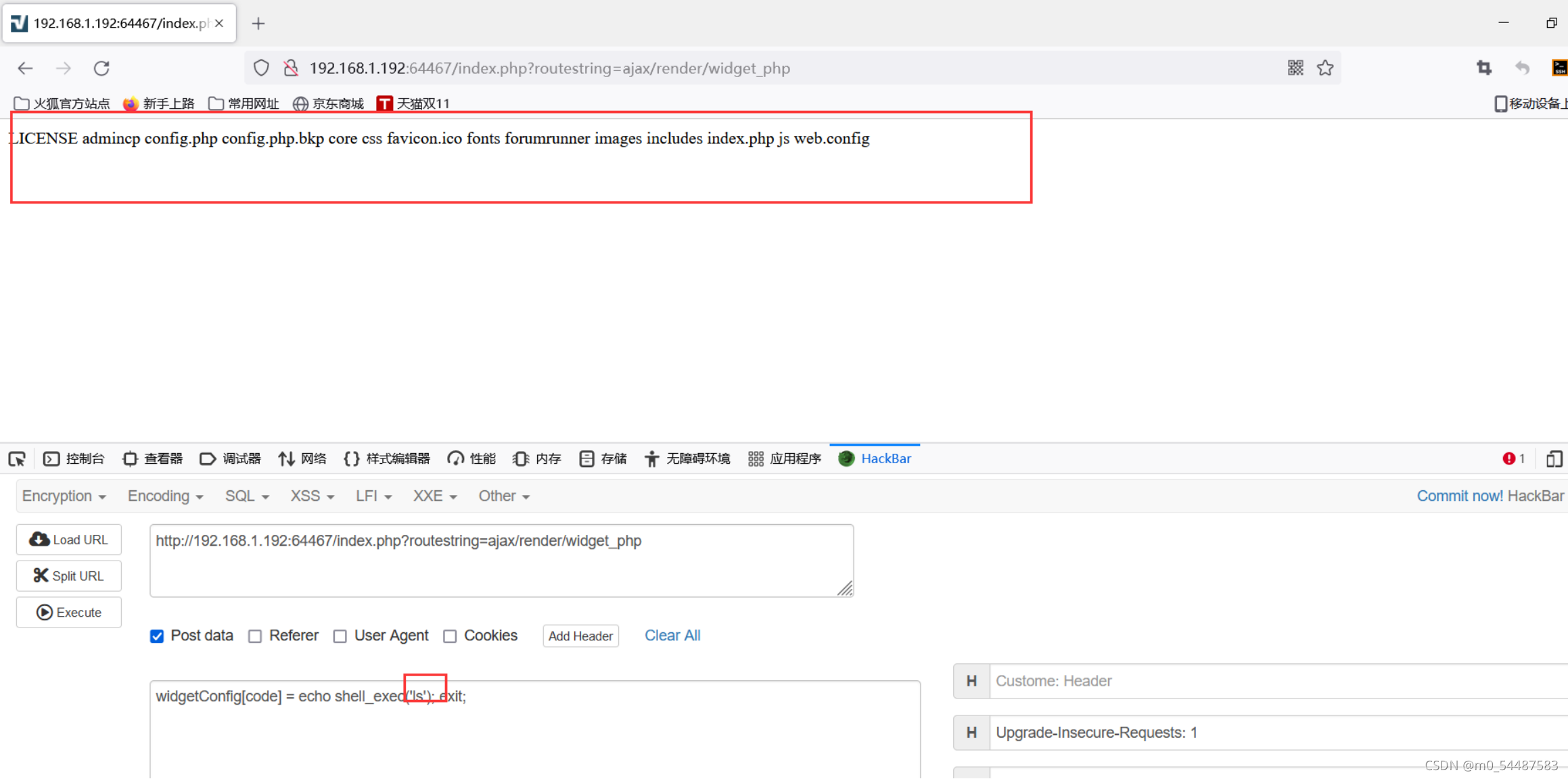The height and width of the screenshot is (779, 1568).
Task: Click the Add Header button
Action: click(580, 636)
